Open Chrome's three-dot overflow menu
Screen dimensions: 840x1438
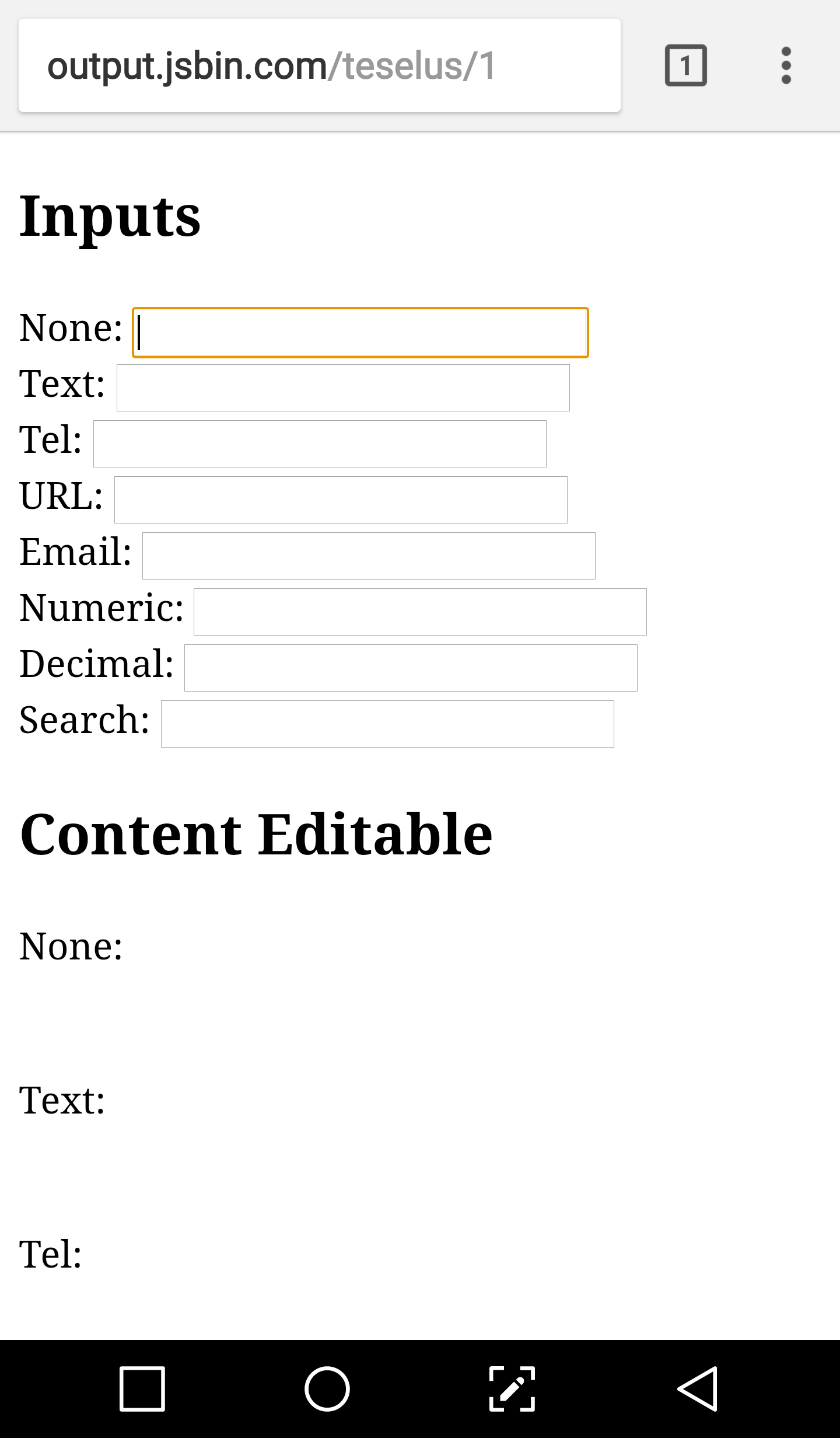786,65
